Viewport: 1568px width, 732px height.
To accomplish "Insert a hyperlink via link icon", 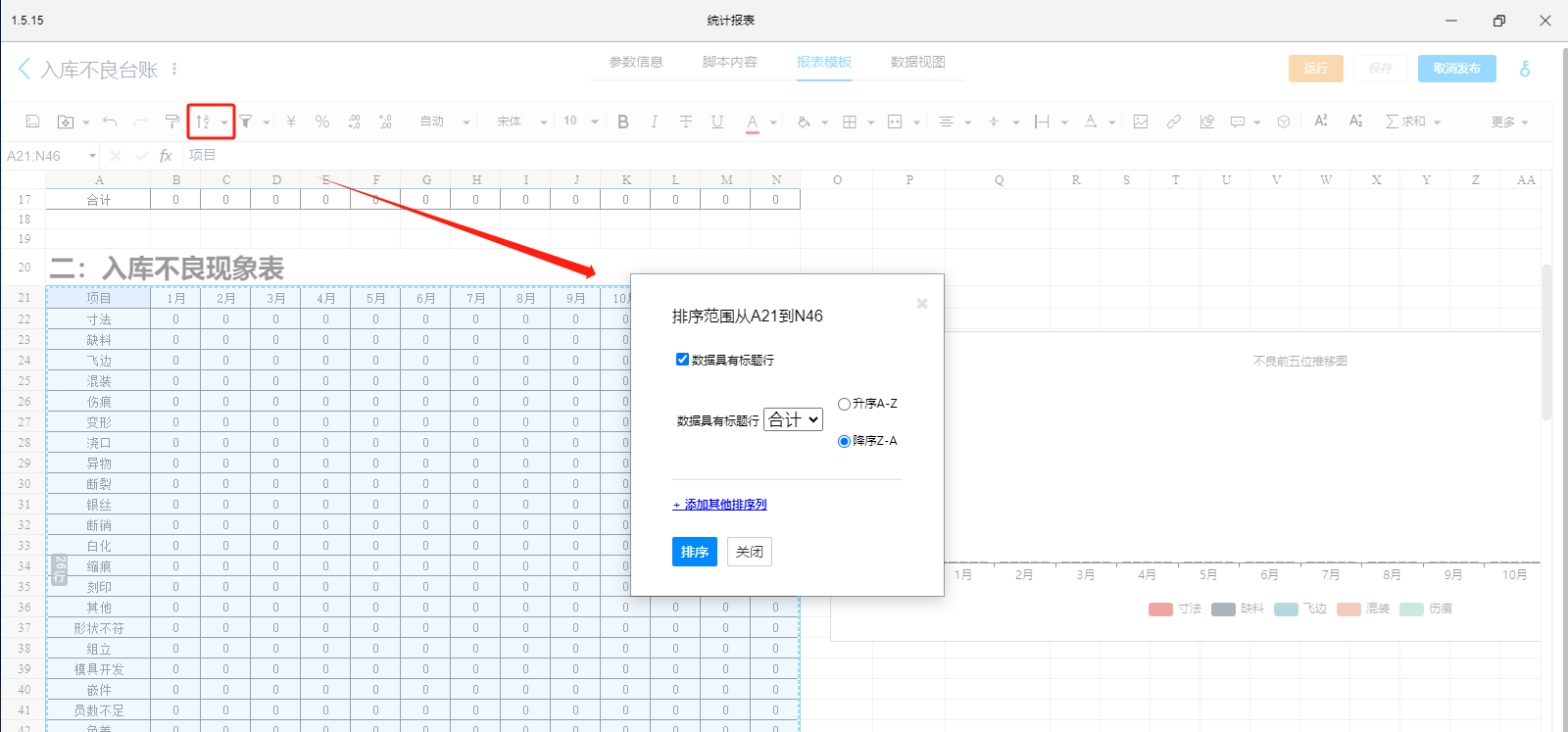I will point(1173,122).
